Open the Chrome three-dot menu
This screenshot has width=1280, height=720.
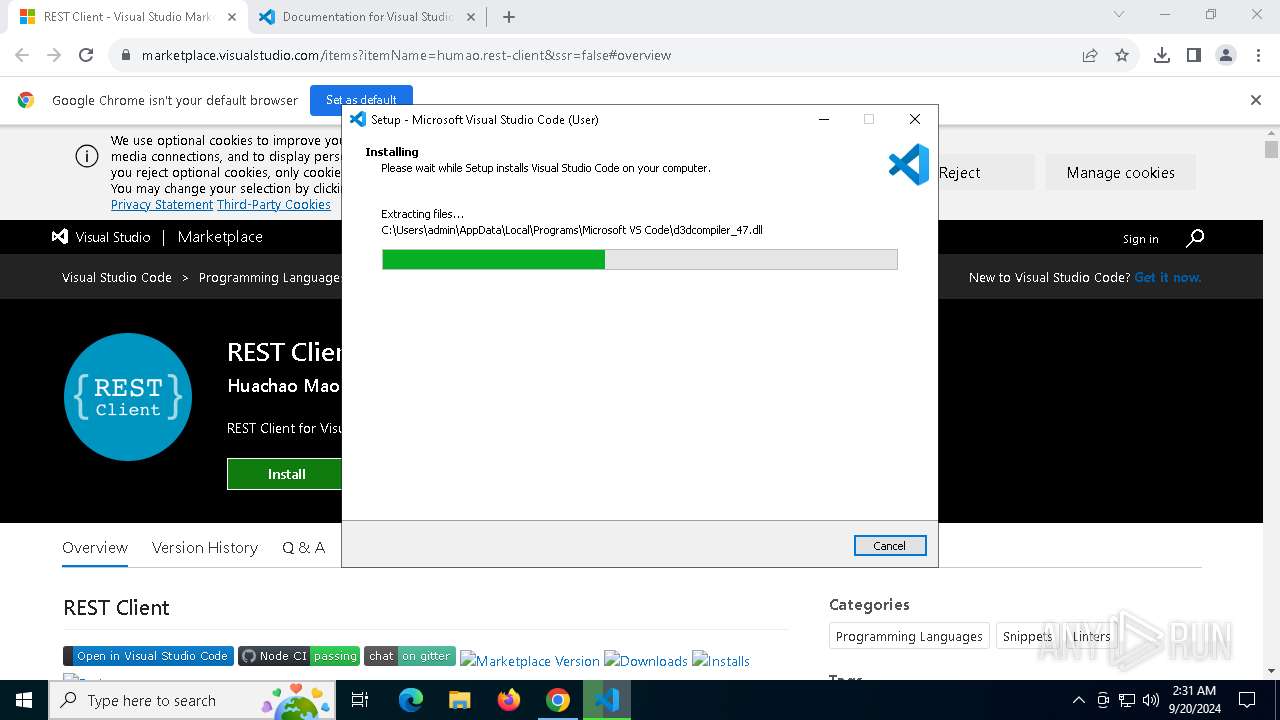[x=1258, y=55]
